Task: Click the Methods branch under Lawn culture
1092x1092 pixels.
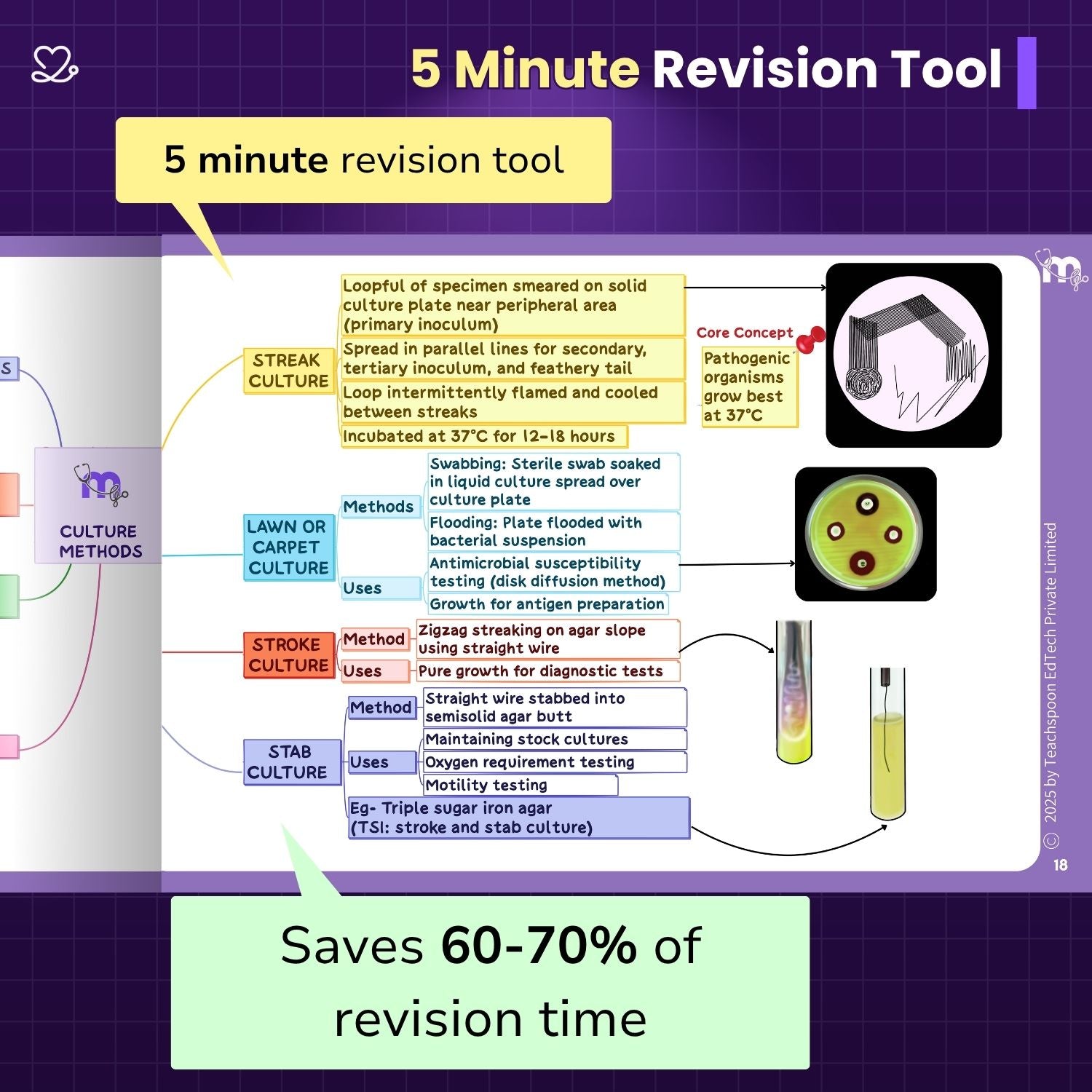Action: coord(379,507)
